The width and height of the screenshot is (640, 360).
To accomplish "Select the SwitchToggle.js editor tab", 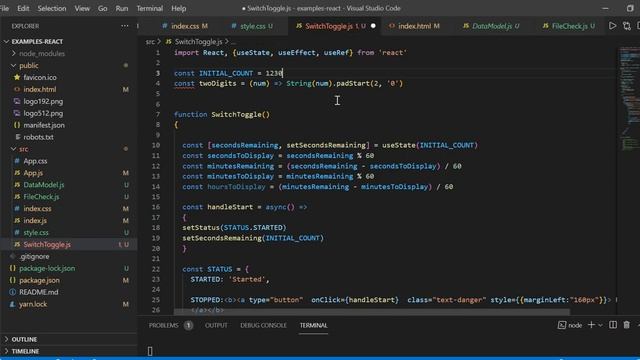I will pyautogui.click(x=329, y=26).
